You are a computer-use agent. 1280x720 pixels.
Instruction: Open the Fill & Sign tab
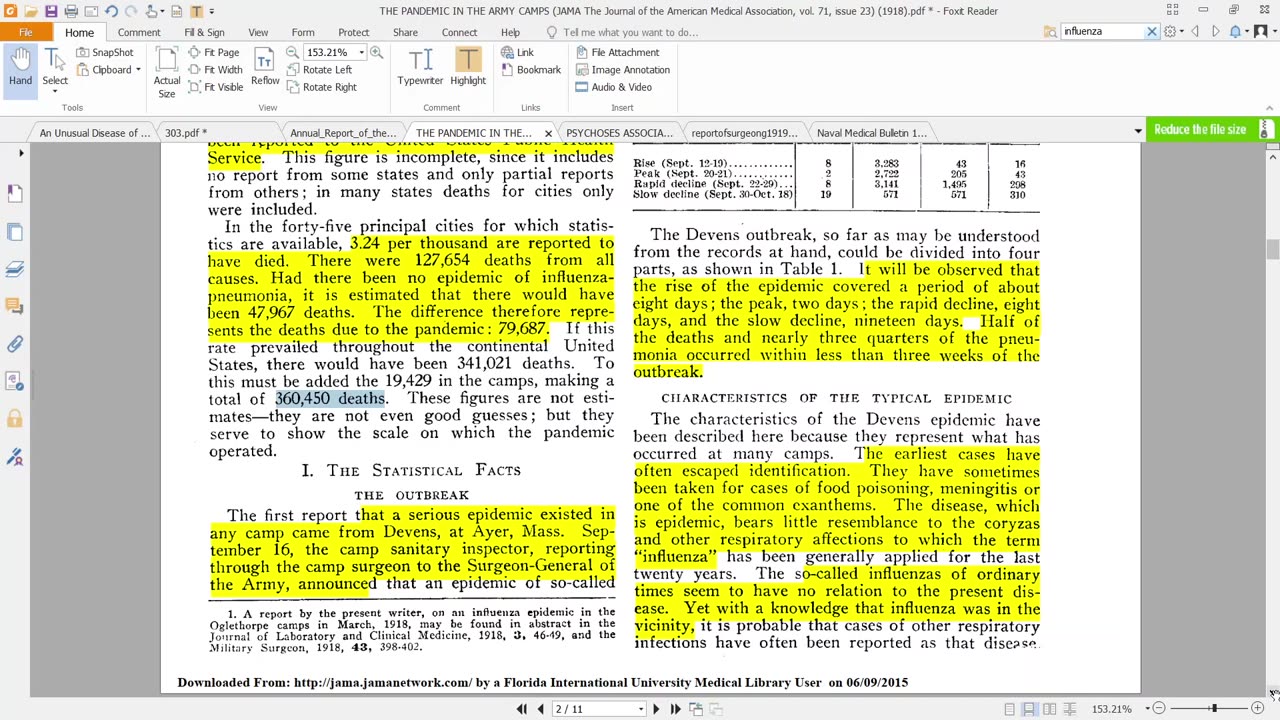point(204,32)
